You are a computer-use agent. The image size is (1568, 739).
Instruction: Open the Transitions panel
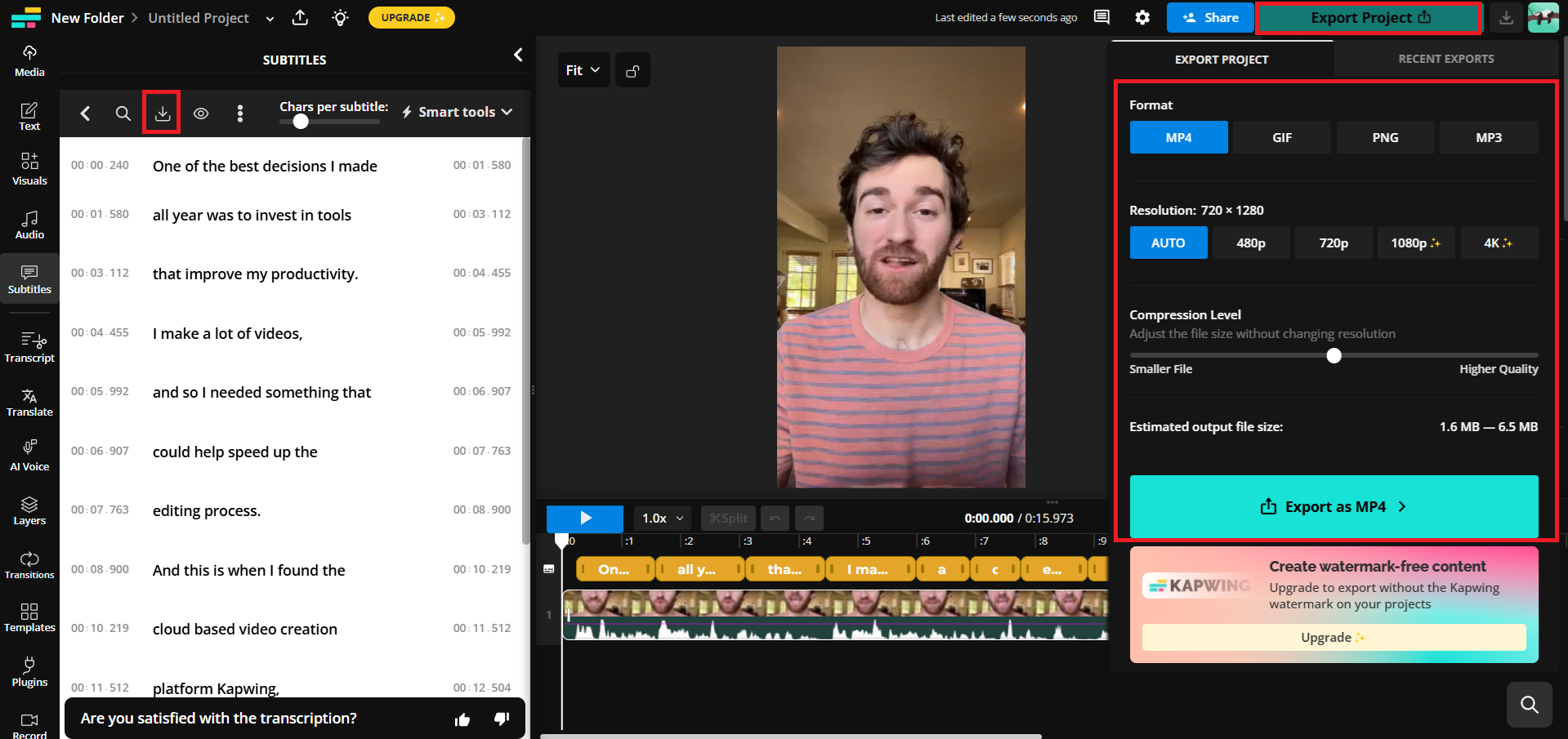point(29,564)
